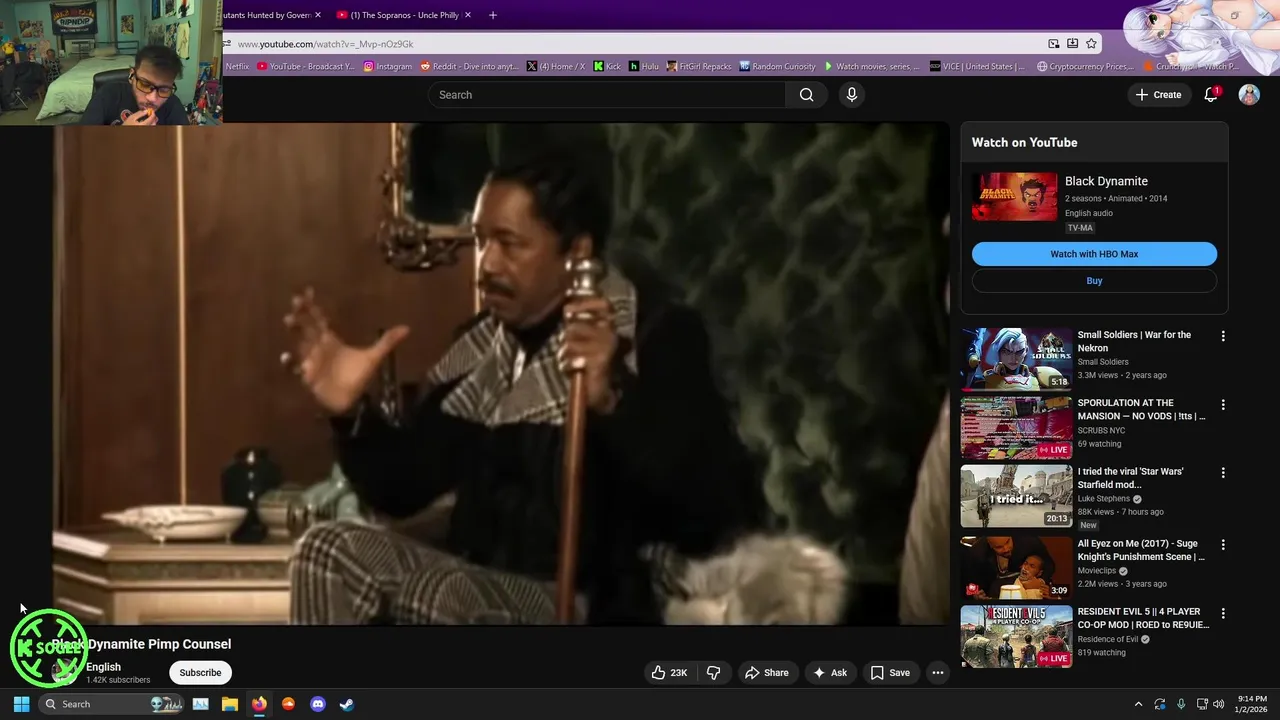Viewport: 1280px width, 720px height.
Task: Open SPORULATION AT THE MANSION live thumbnail
Action: coord(1016,427)
